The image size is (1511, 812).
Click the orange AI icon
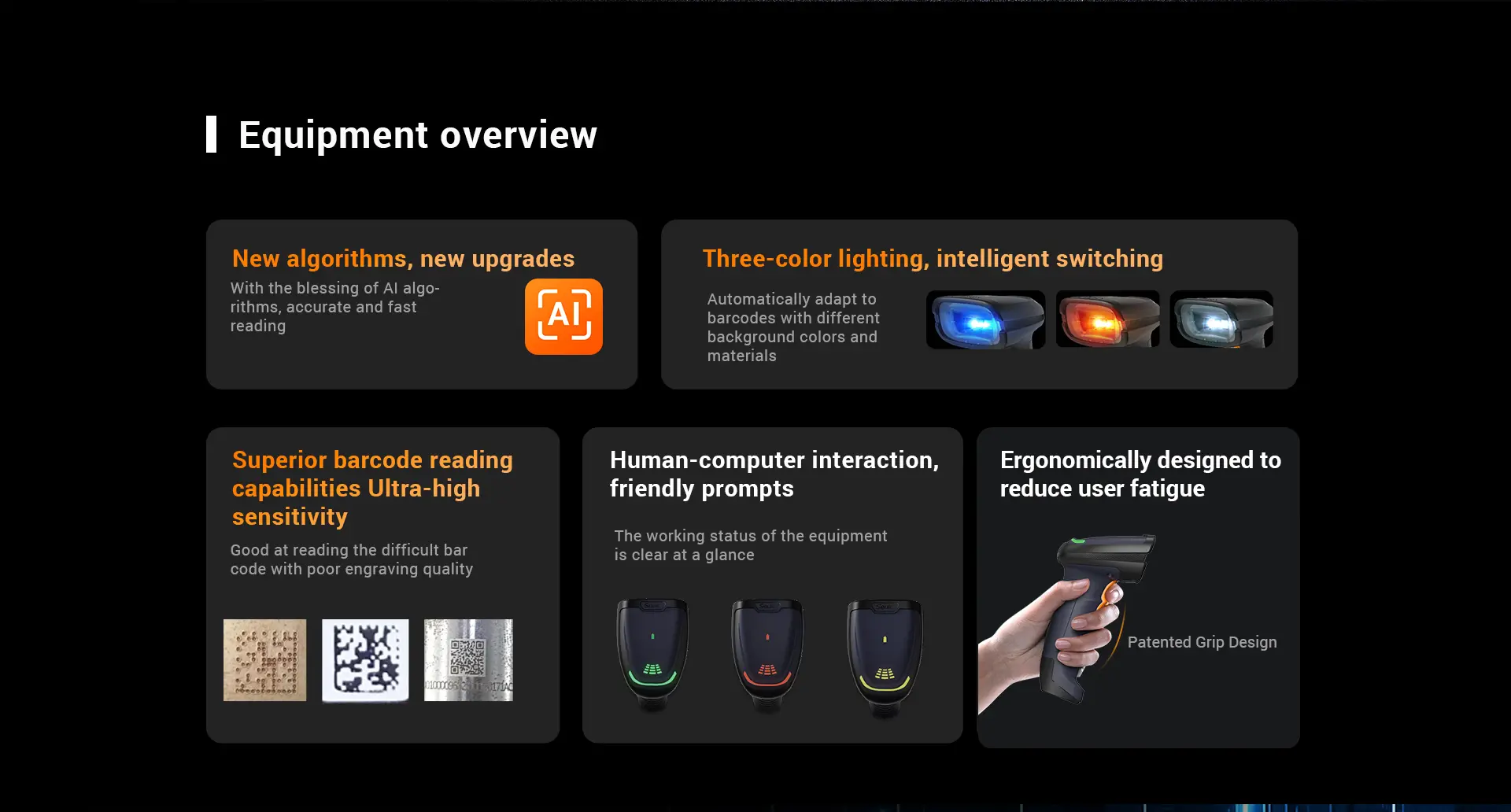563,316
